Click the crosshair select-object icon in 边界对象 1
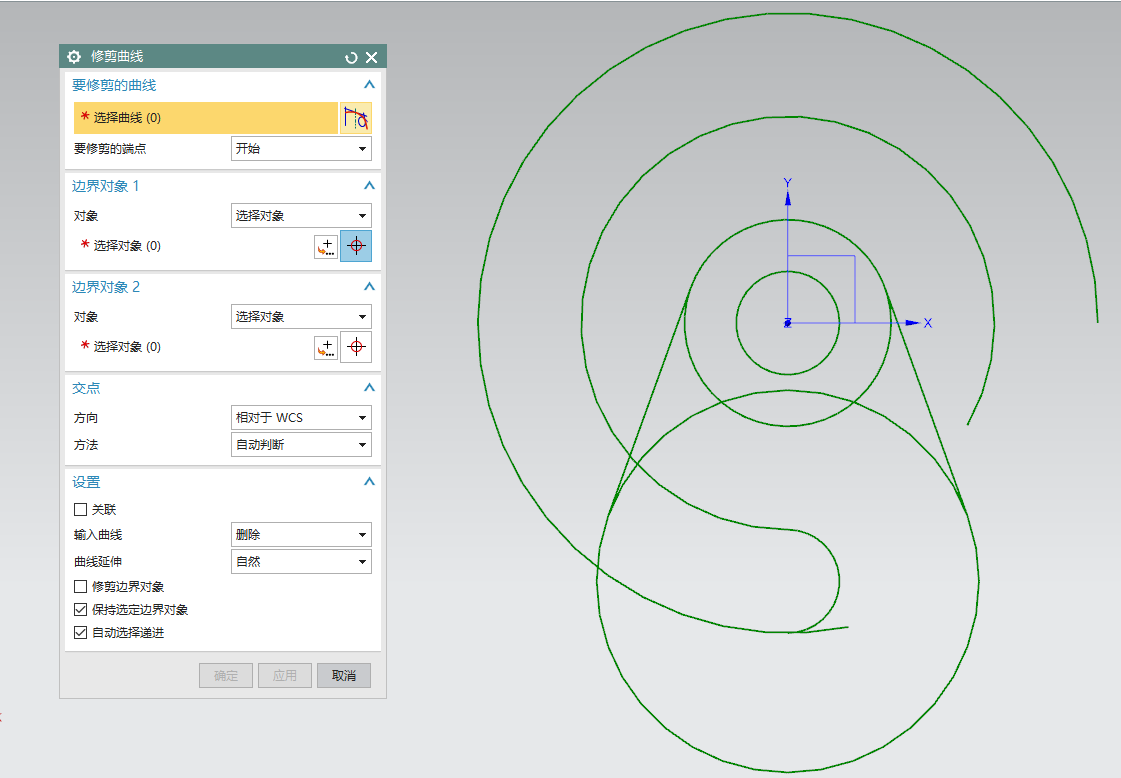This screenshot has height=778, width=1121. pyautogui.click(x=356, y=246)
